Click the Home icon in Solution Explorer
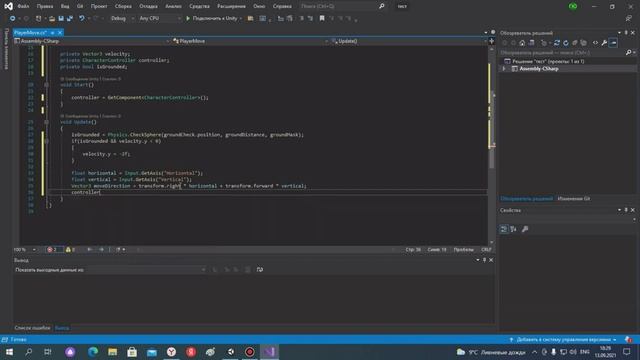640x360 pixels. 522,43
